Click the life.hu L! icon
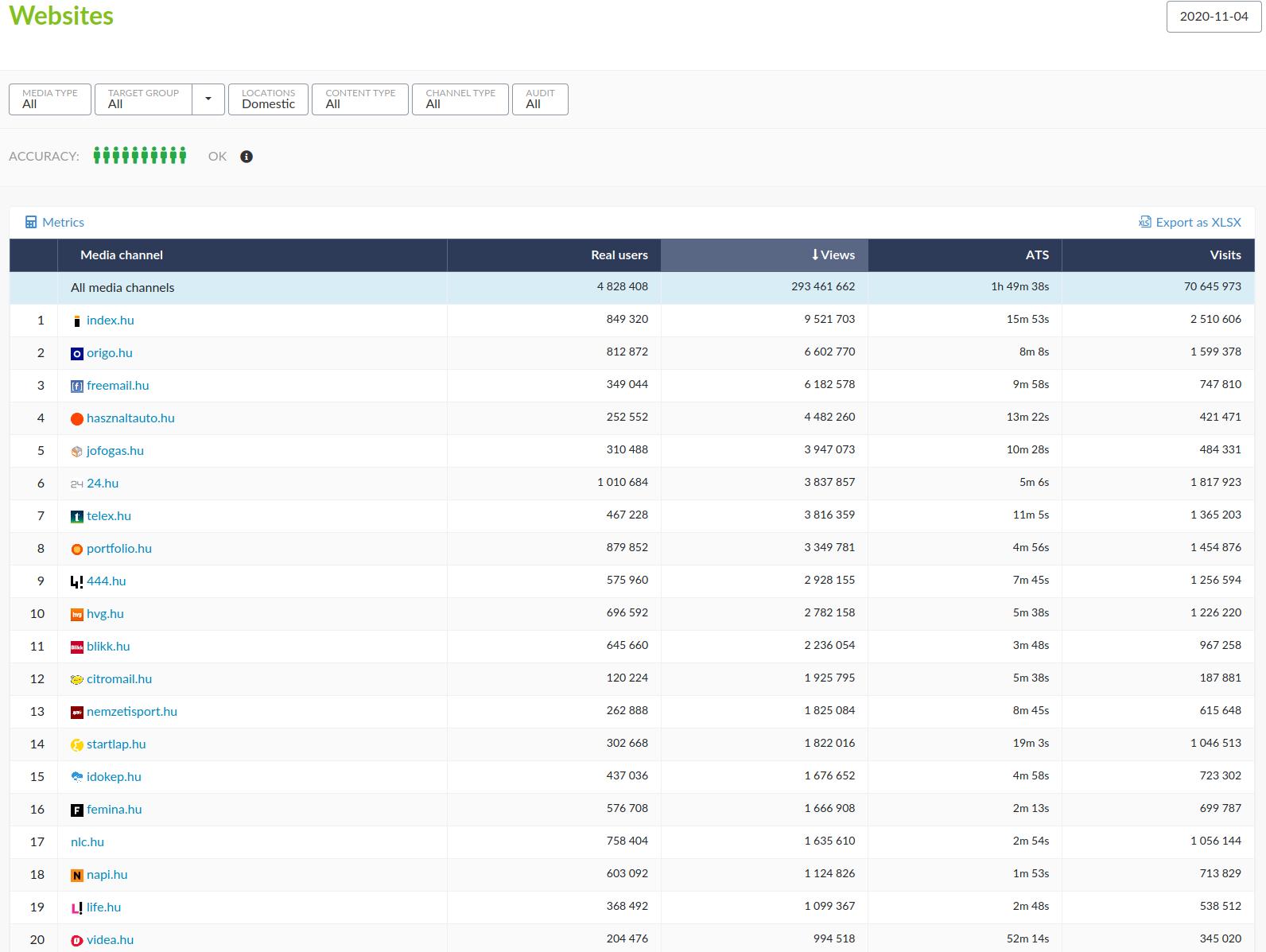 [x=77, y=908]
